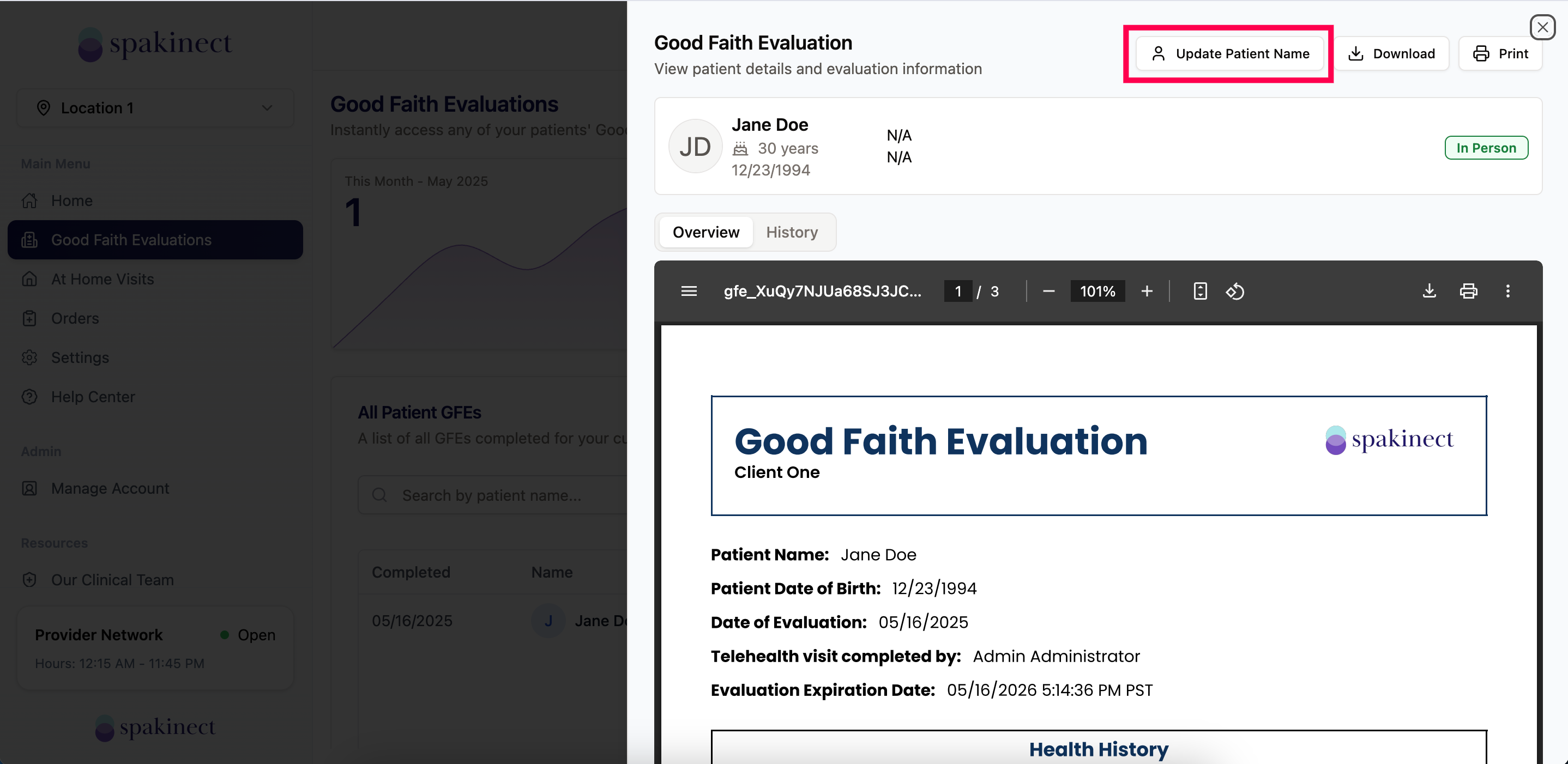Click the PDF page number field
This screenshot has width=1568, height=764.
957,291
